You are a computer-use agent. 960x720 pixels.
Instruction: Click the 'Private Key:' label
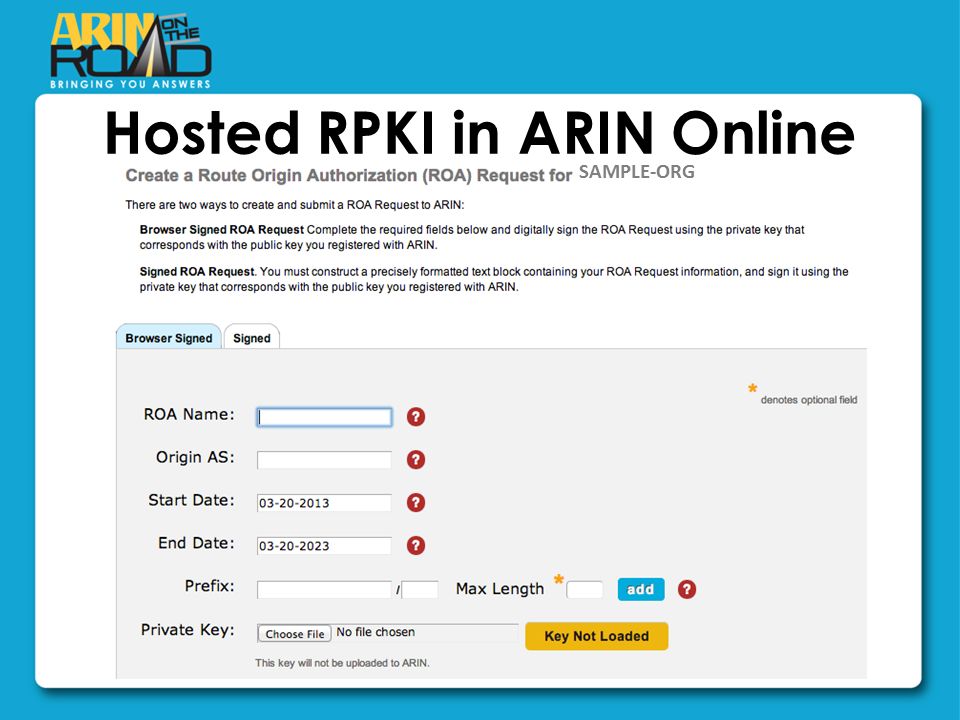188,630
